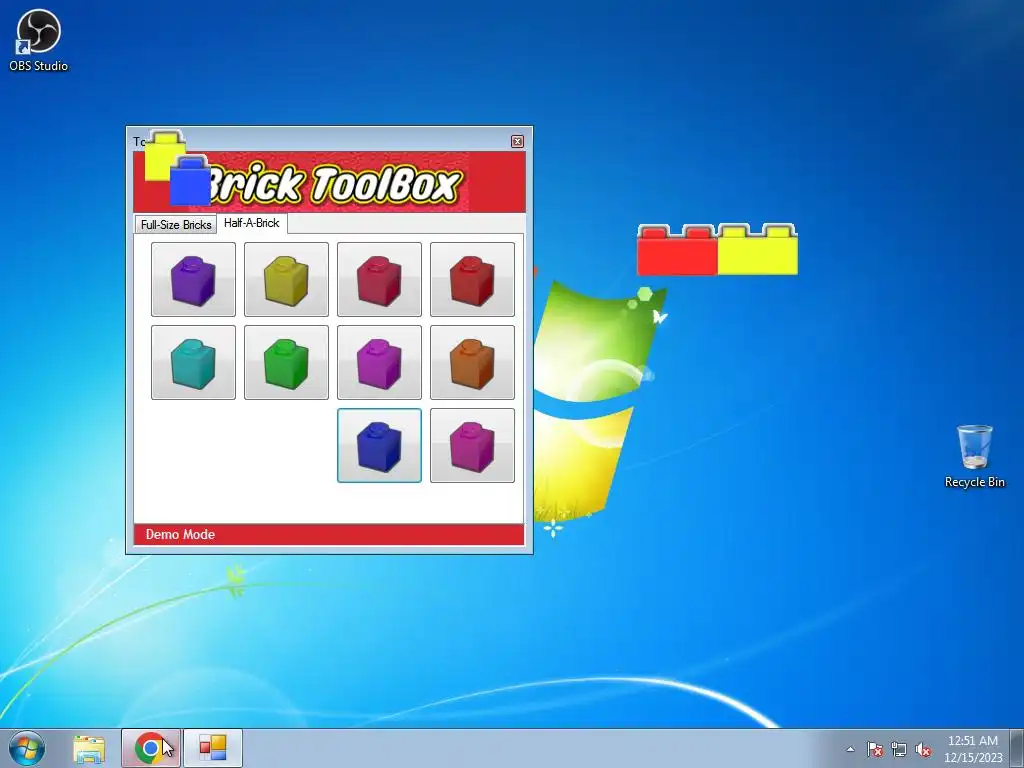Open File Explorer from the taskbar
This screenshot has width=1024, height=768.
point(89,749)
